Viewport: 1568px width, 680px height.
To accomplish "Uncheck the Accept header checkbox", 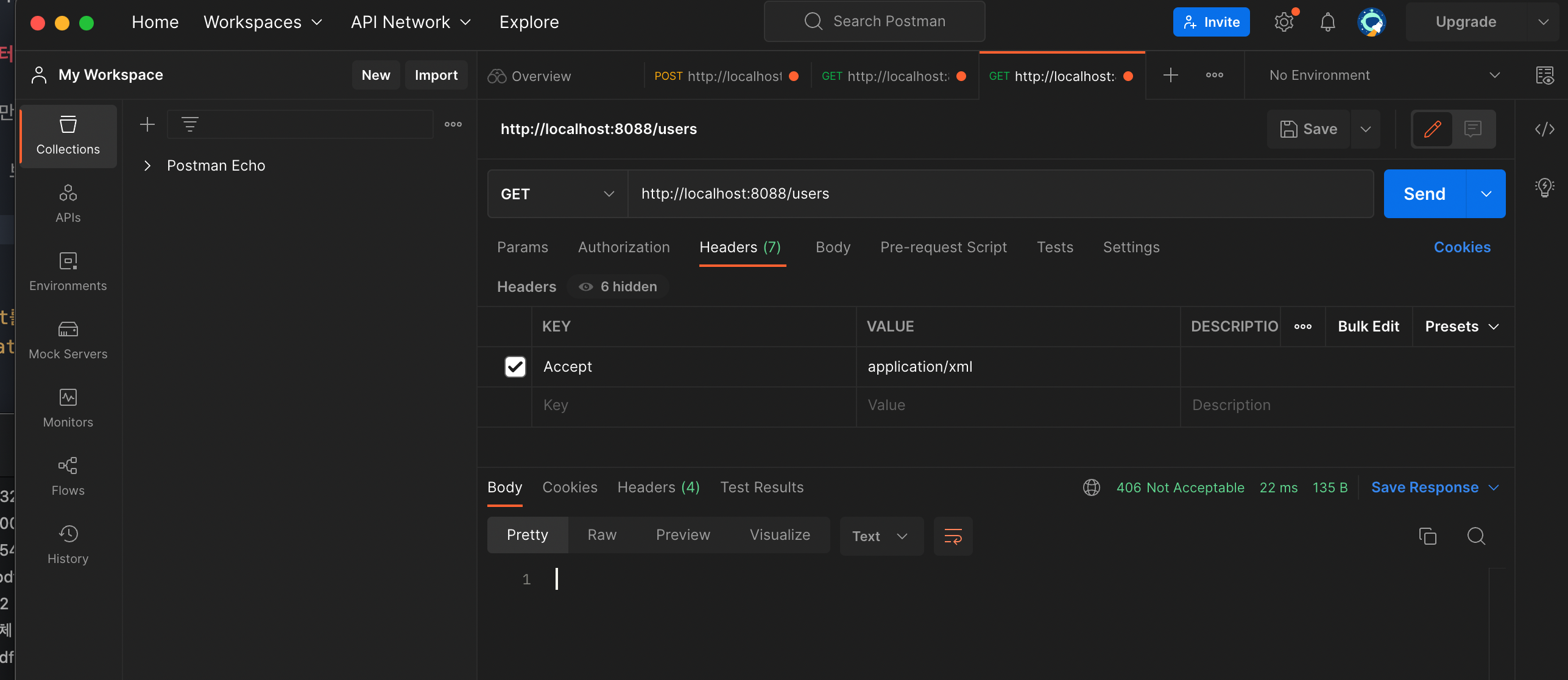I will click(x=515, y=366).
